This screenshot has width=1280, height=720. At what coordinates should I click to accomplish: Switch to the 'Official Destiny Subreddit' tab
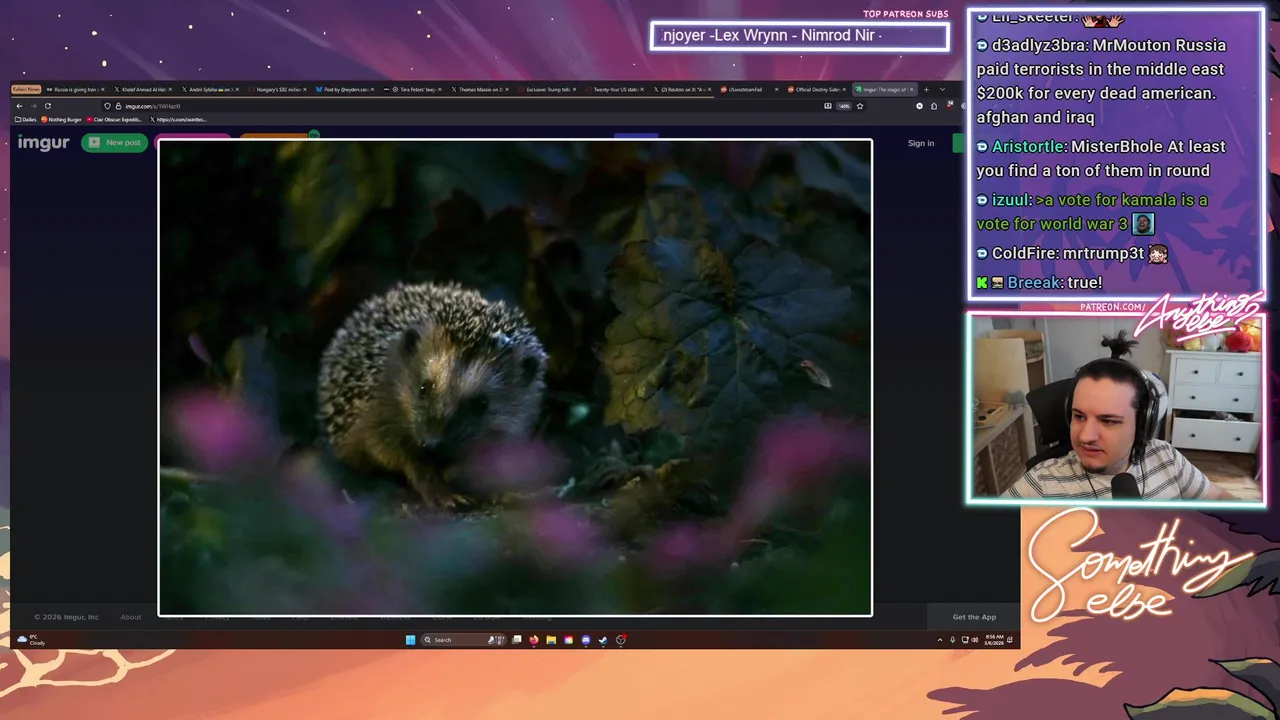click(815, 89)
